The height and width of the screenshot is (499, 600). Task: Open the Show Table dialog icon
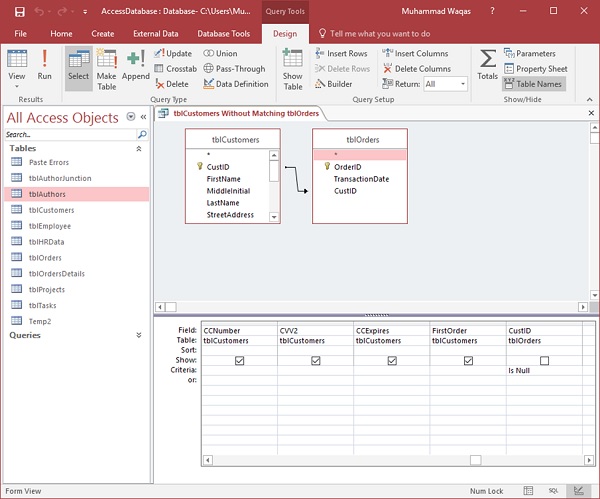point(292,66)
